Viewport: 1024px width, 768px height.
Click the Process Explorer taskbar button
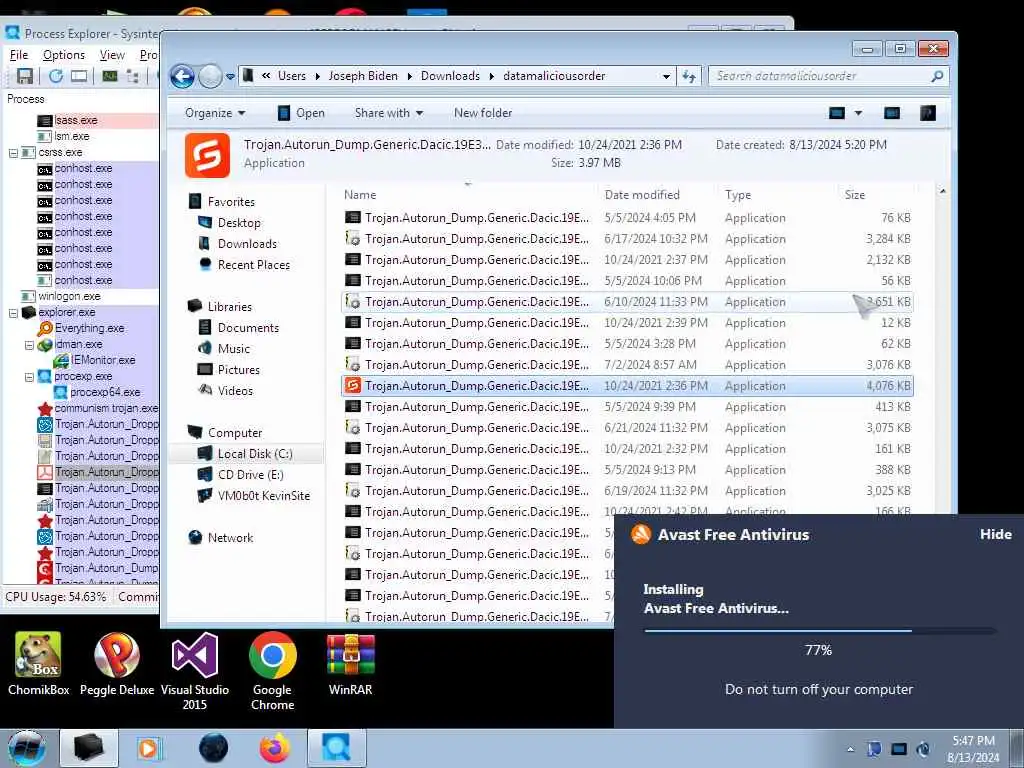(x=336, y=748)
